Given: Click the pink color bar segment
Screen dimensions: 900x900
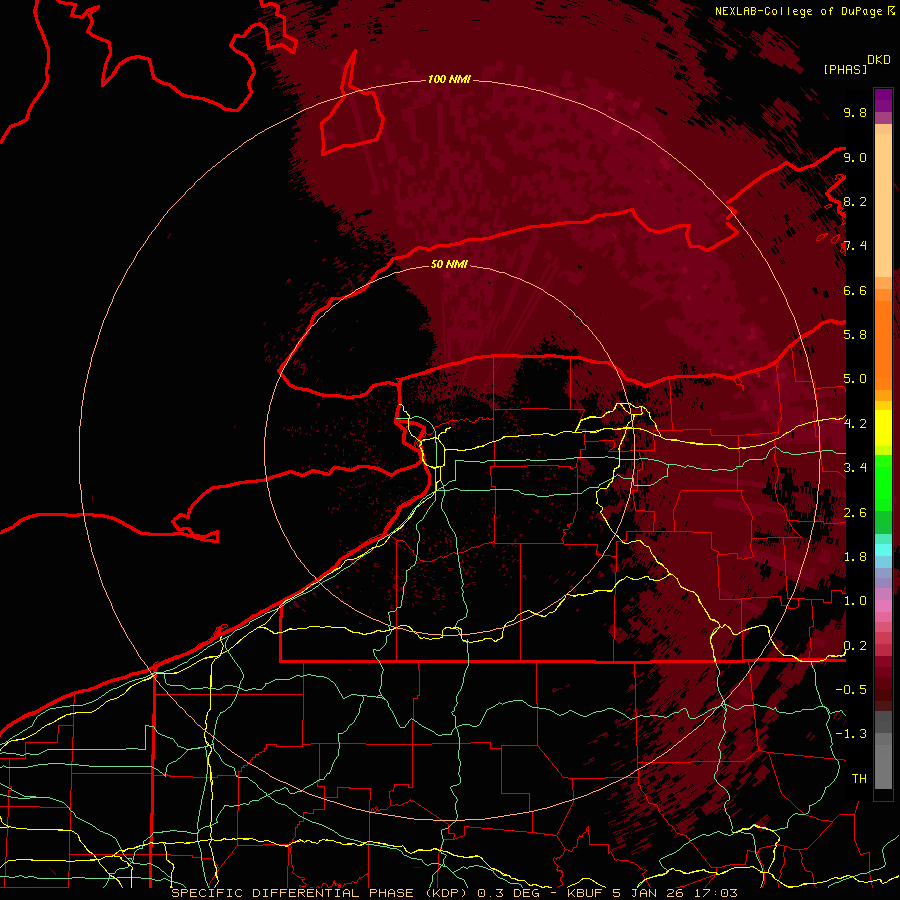Looking at the screenshot, I should 883,606.
